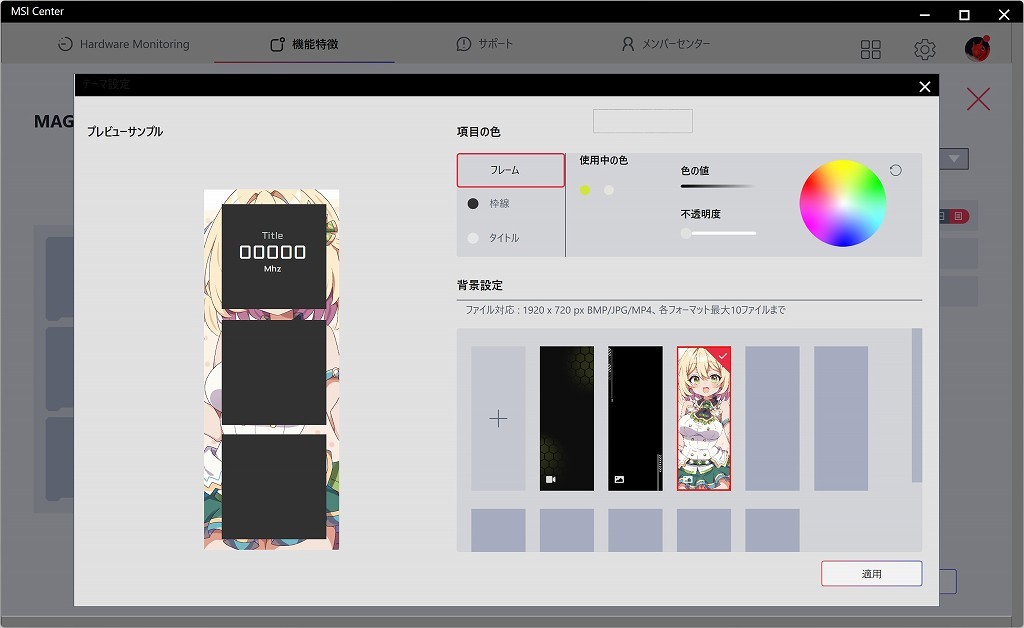Reset color with the circular arrow icon
Screen dimensions: 1024x628
895,170
